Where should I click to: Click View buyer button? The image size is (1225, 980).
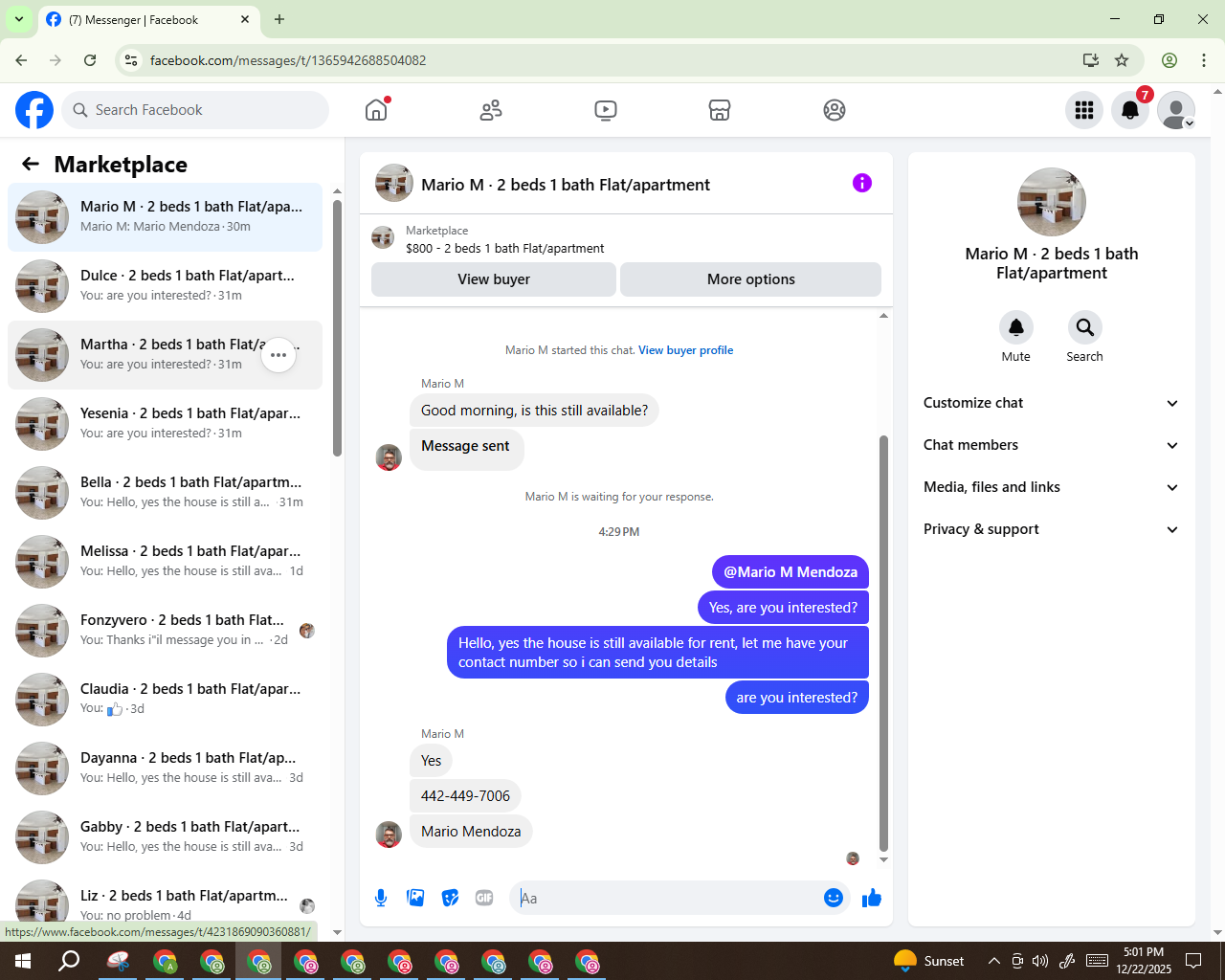[x=494, y=279]
